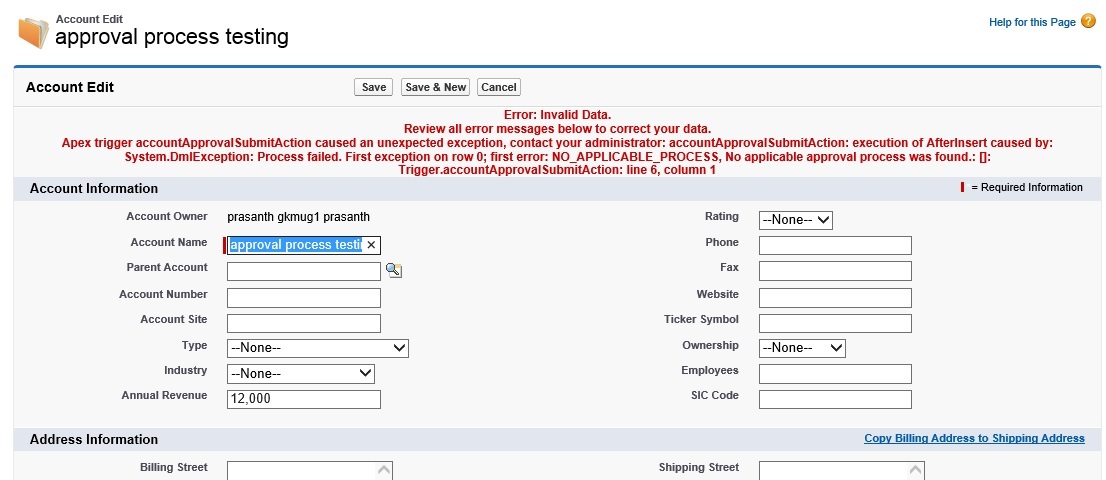
Task: Click the Save & New button
Action: click(x=435, y=87)
